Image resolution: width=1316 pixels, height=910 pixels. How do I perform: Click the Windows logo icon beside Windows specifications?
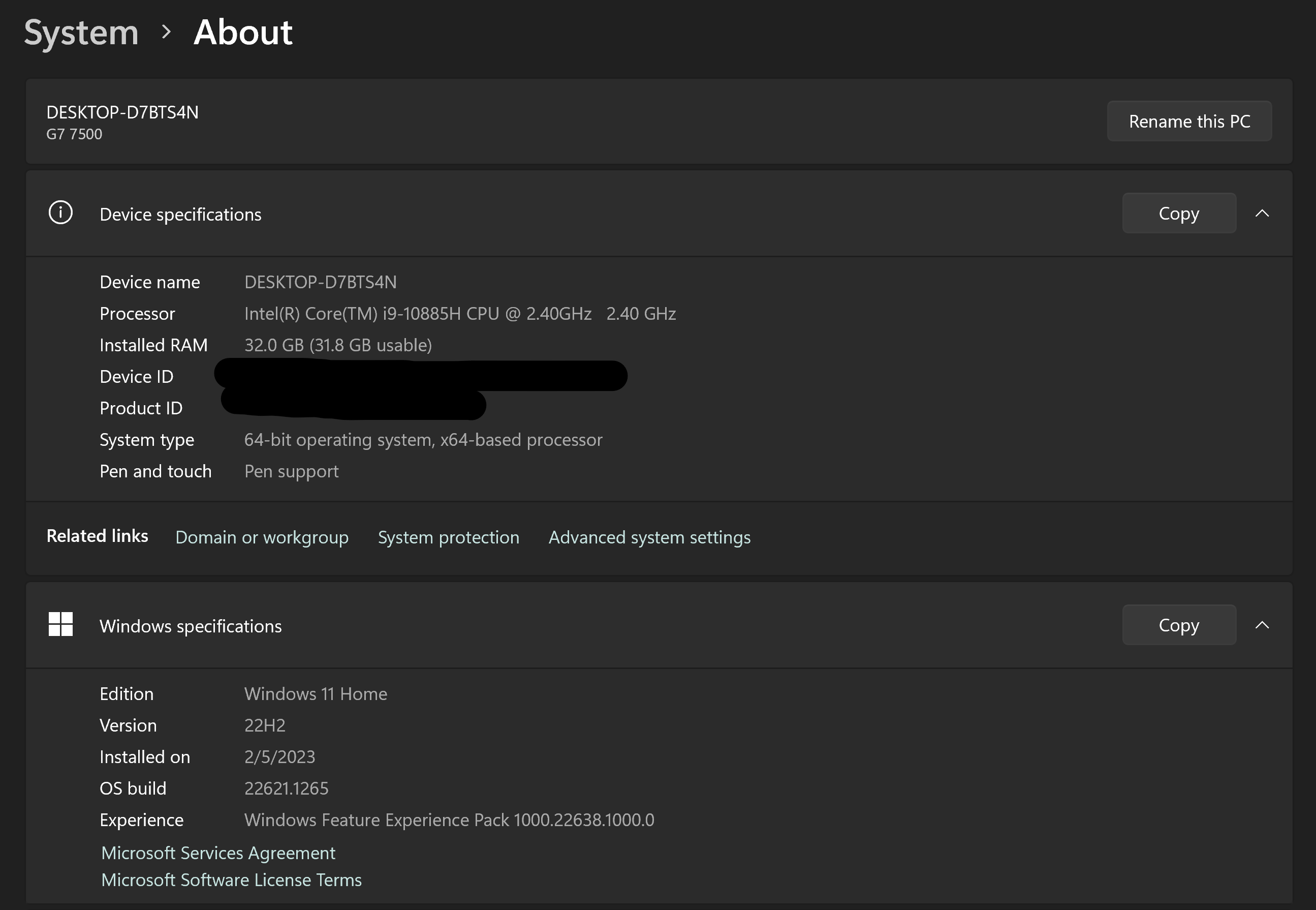[60, 624]
